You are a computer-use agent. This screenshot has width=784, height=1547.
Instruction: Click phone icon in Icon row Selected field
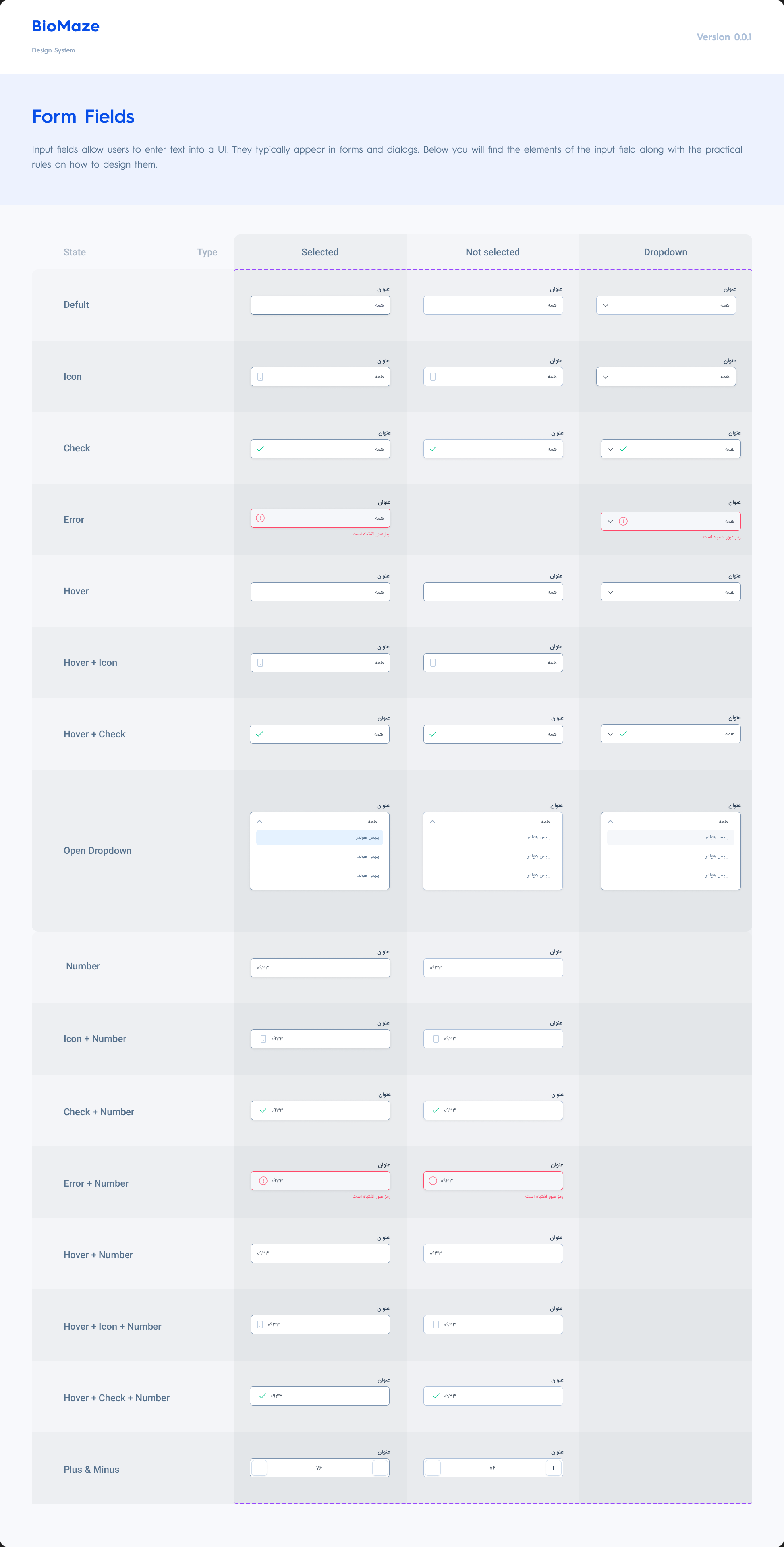pyautogui.click(x=260, y=377)
